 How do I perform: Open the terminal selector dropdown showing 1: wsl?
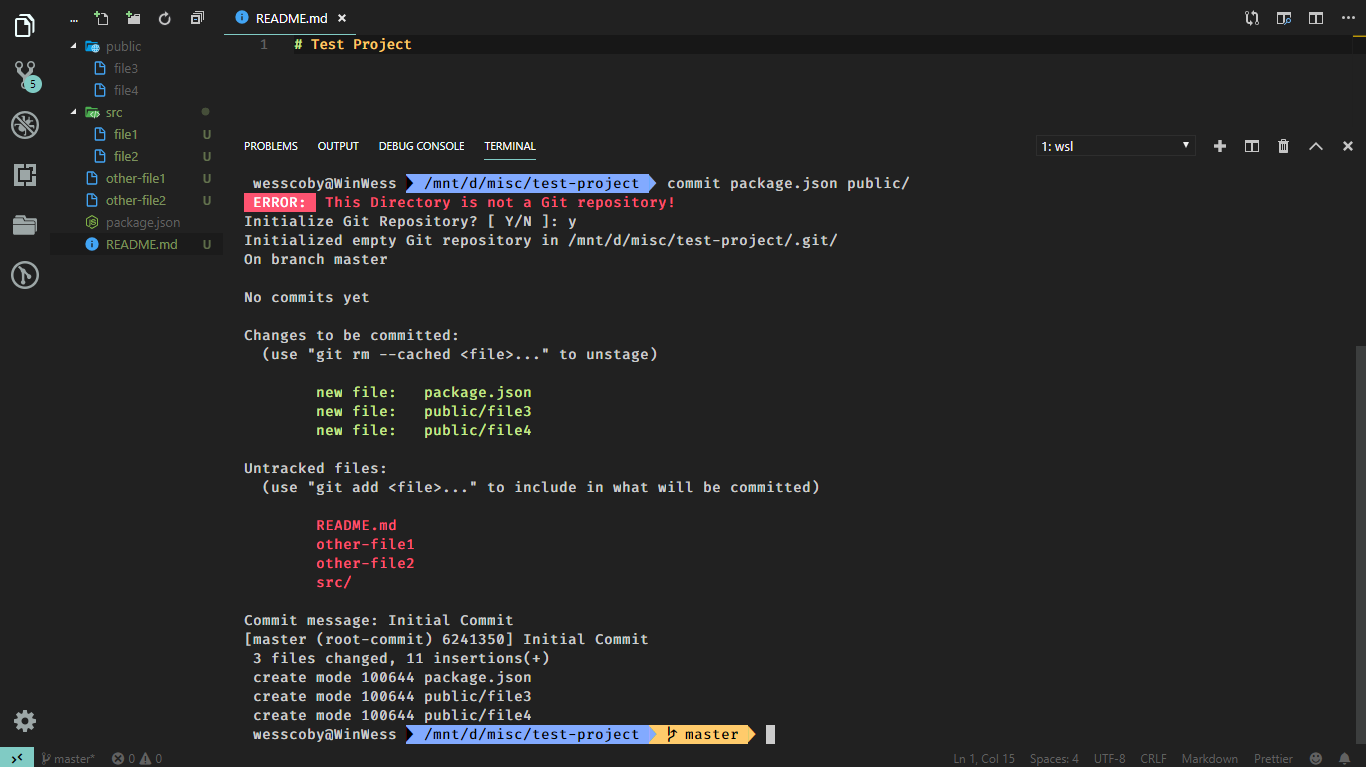(x=1116, y=146)
